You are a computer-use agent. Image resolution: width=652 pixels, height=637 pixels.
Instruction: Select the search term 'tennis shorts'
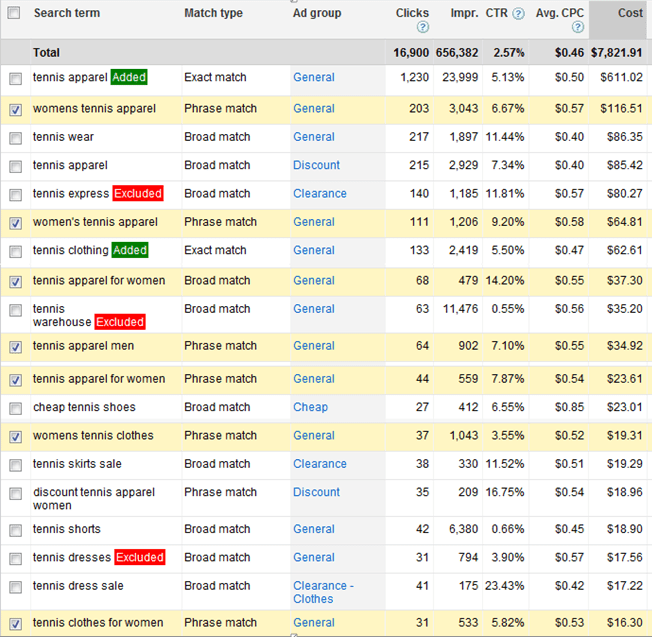click(x=67, y=529)
